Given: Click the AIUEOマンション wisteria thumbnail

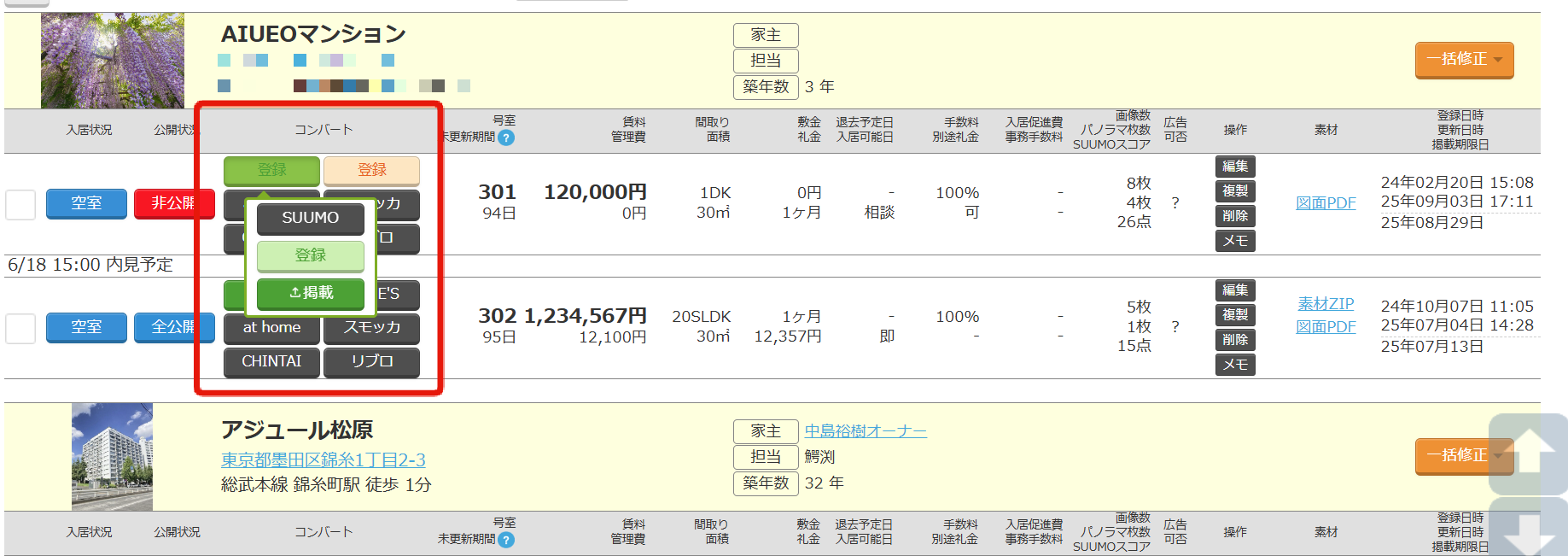Looking at the screenshot, I should tap(113, 61).
